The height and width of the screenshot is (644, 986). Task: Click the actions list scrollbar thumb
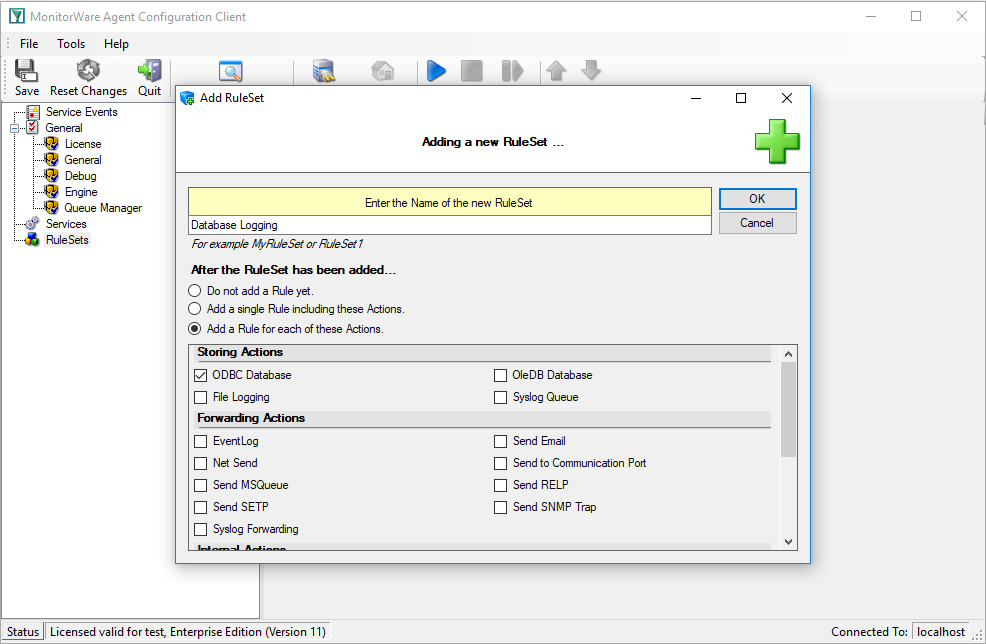pos(789,409)
